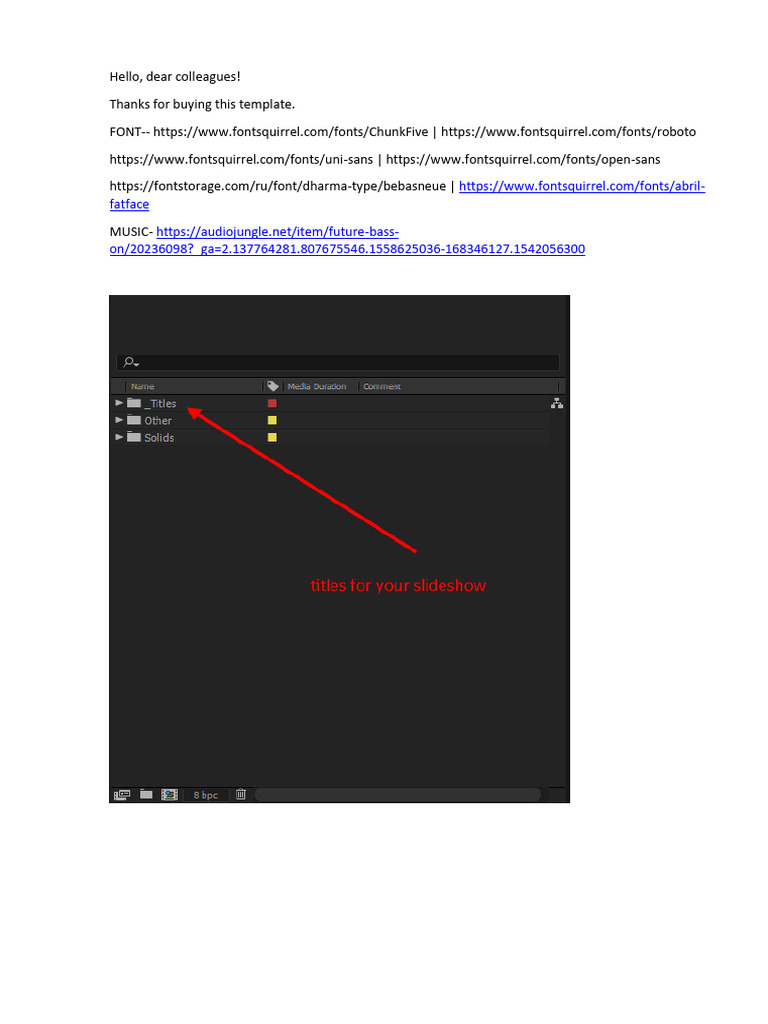Screen dimensions: 768x1024
Task: Click the project panel search field
Action: (338, 362)
